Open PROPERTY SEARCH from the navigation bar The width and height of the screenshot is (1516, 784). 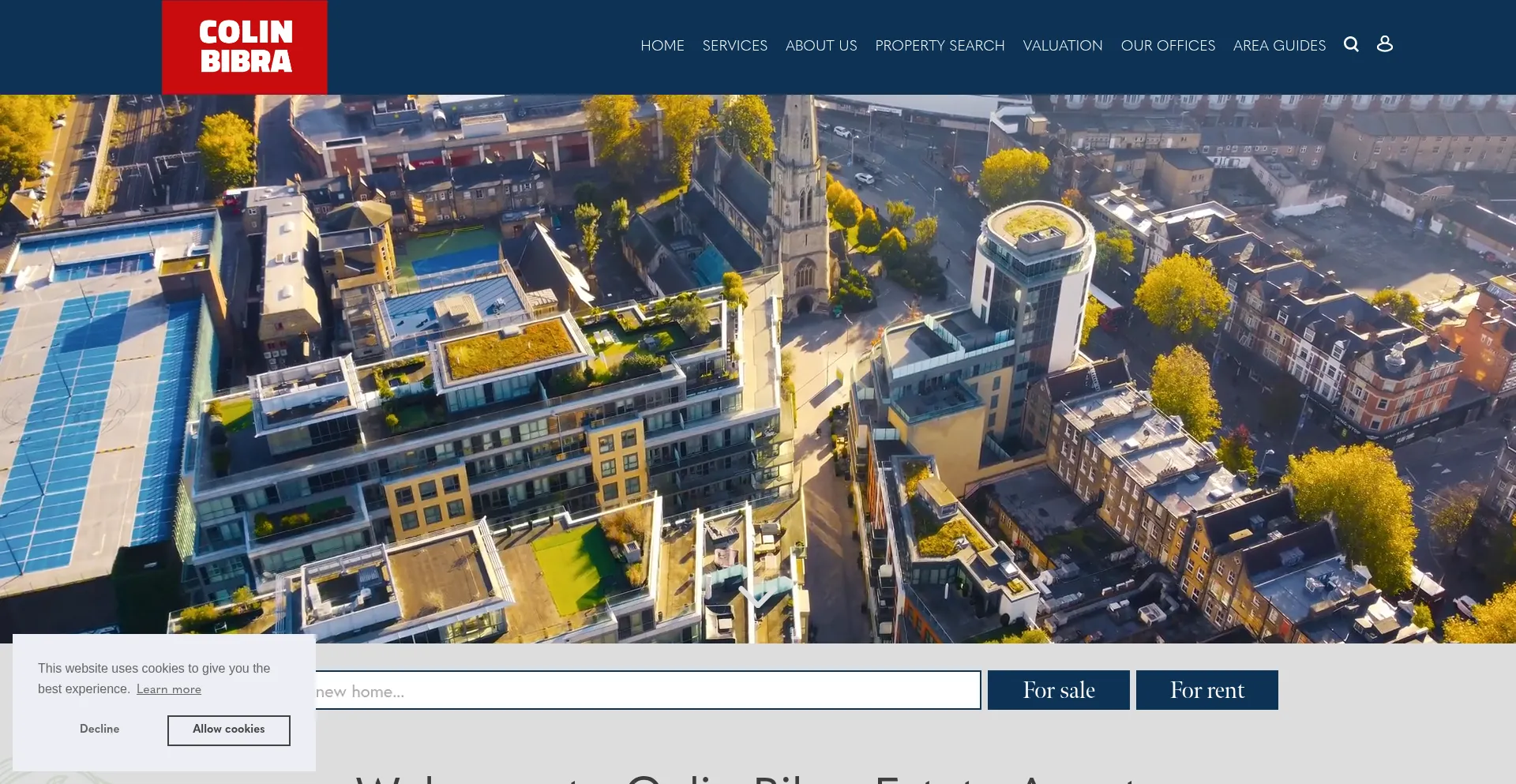pos(940,46)
